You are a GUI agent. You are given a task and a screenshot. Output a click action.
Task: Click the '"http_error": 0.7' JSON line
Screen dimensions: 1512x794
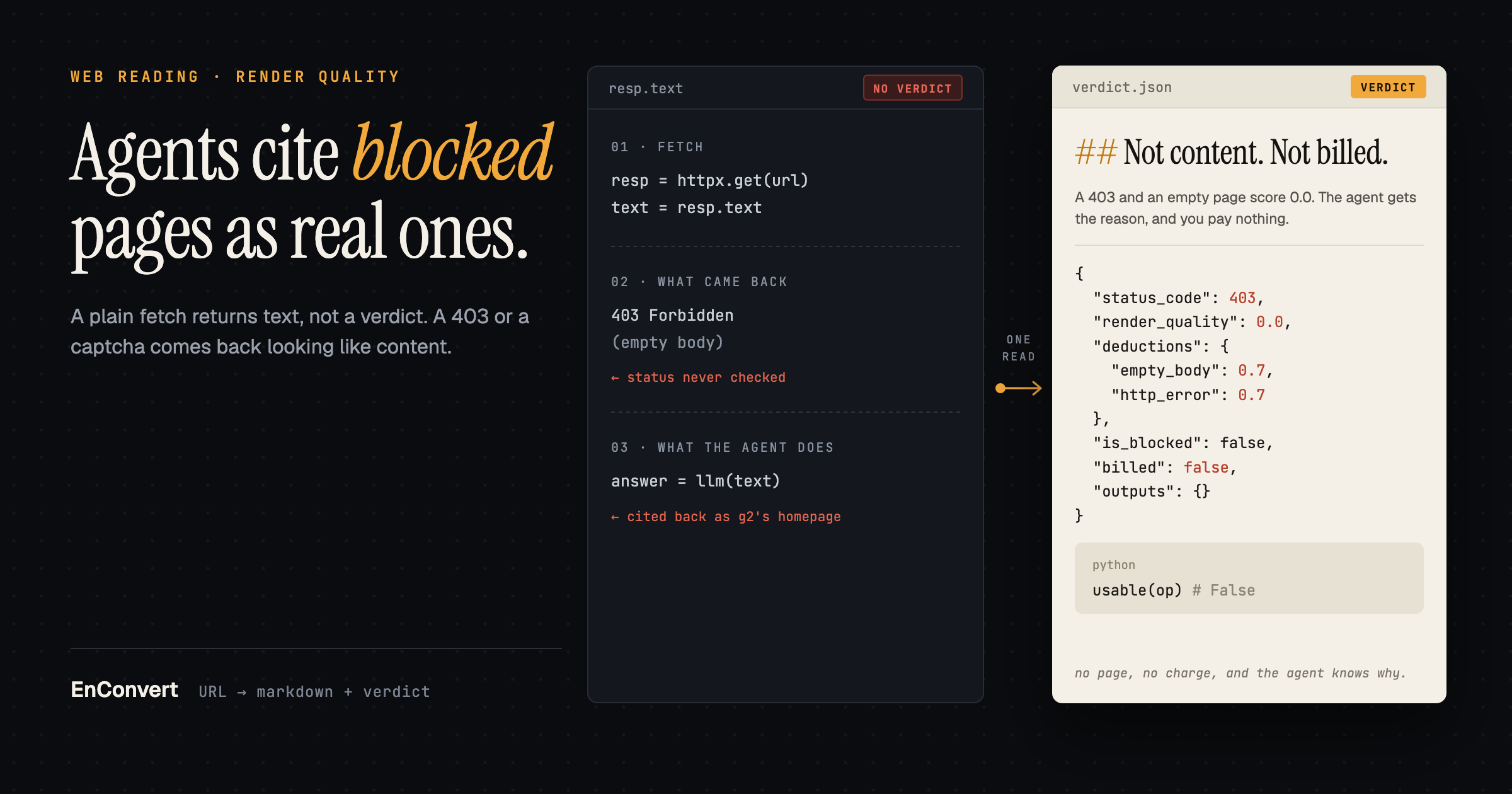(x=1188, y=394)
